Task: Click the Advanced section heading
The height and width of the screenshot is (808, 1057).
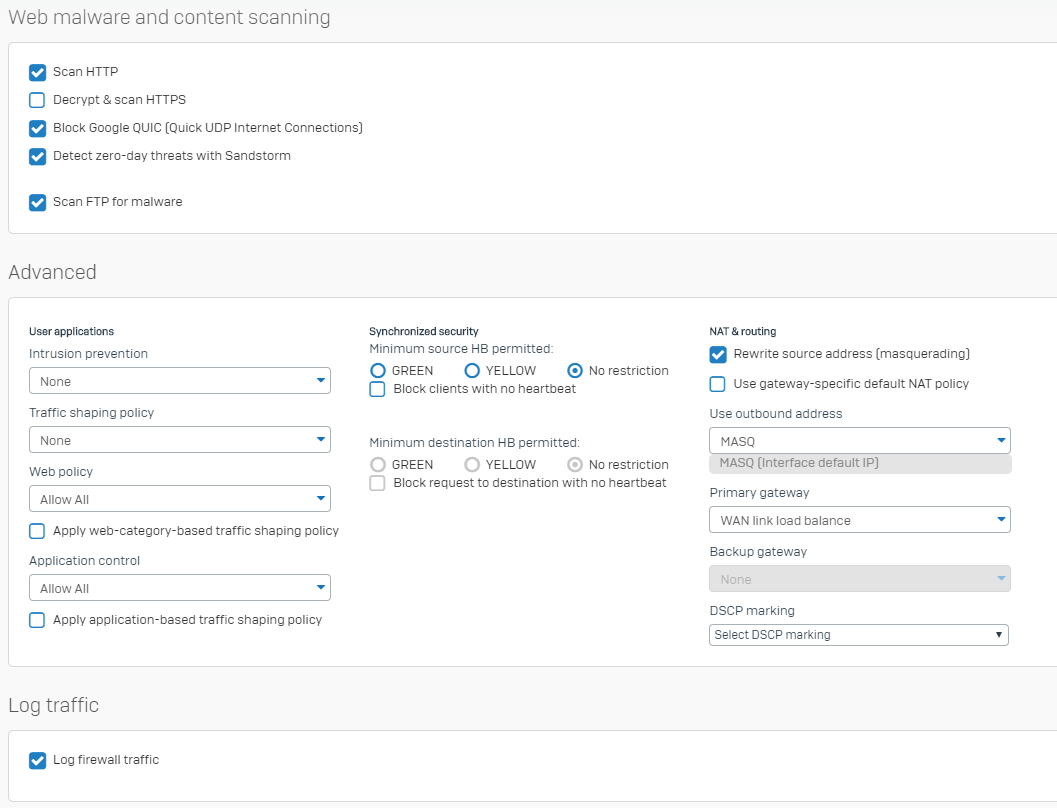Action: coord(53,272)
